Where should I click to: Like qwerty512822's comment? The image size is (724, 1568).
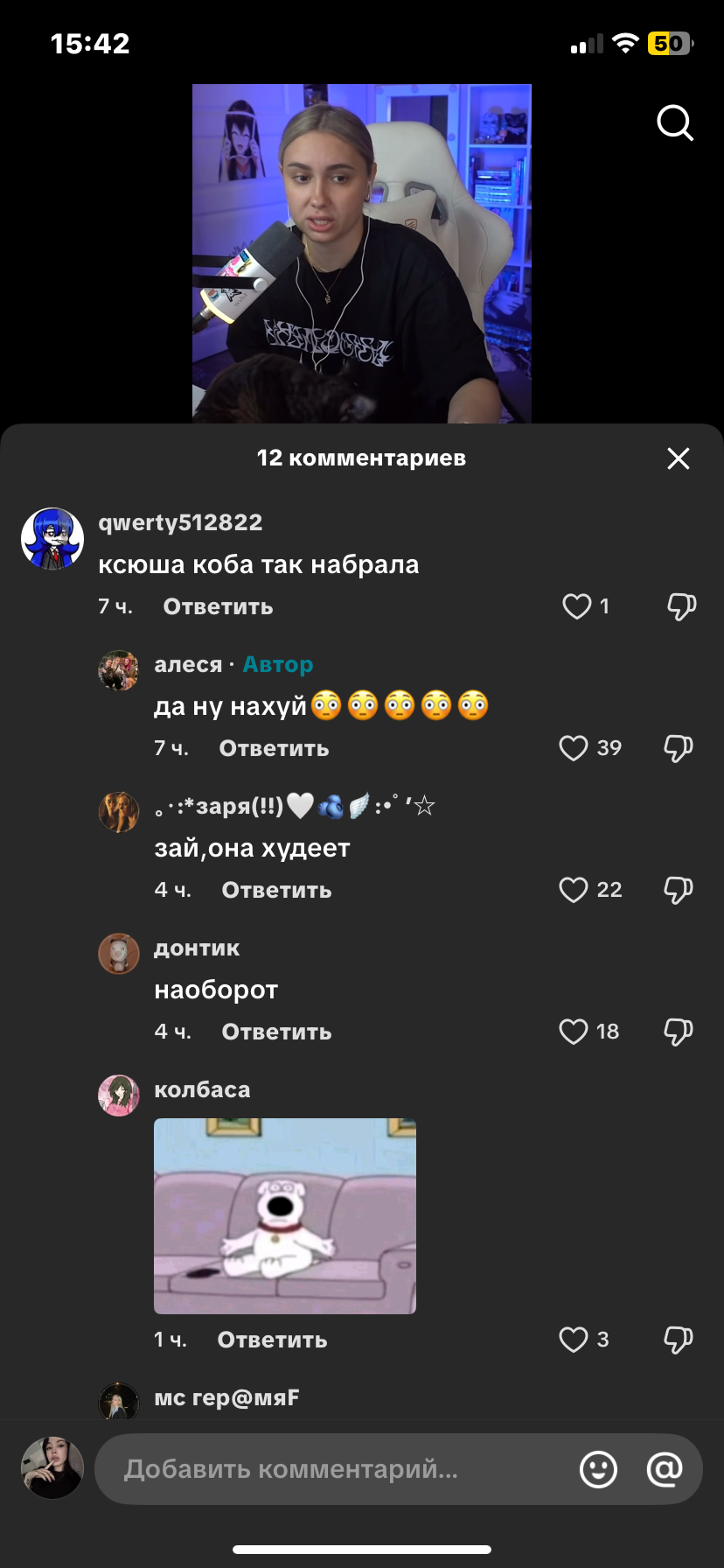pos(577,606)
